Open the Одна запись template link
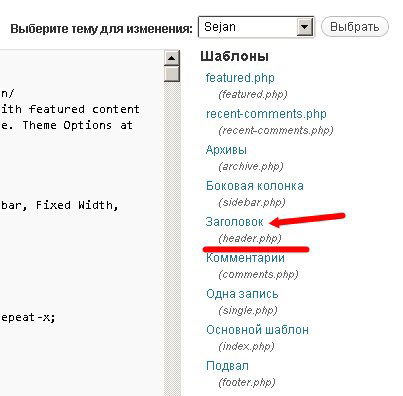The image size is (403, 396). click(x=242, y=294)
